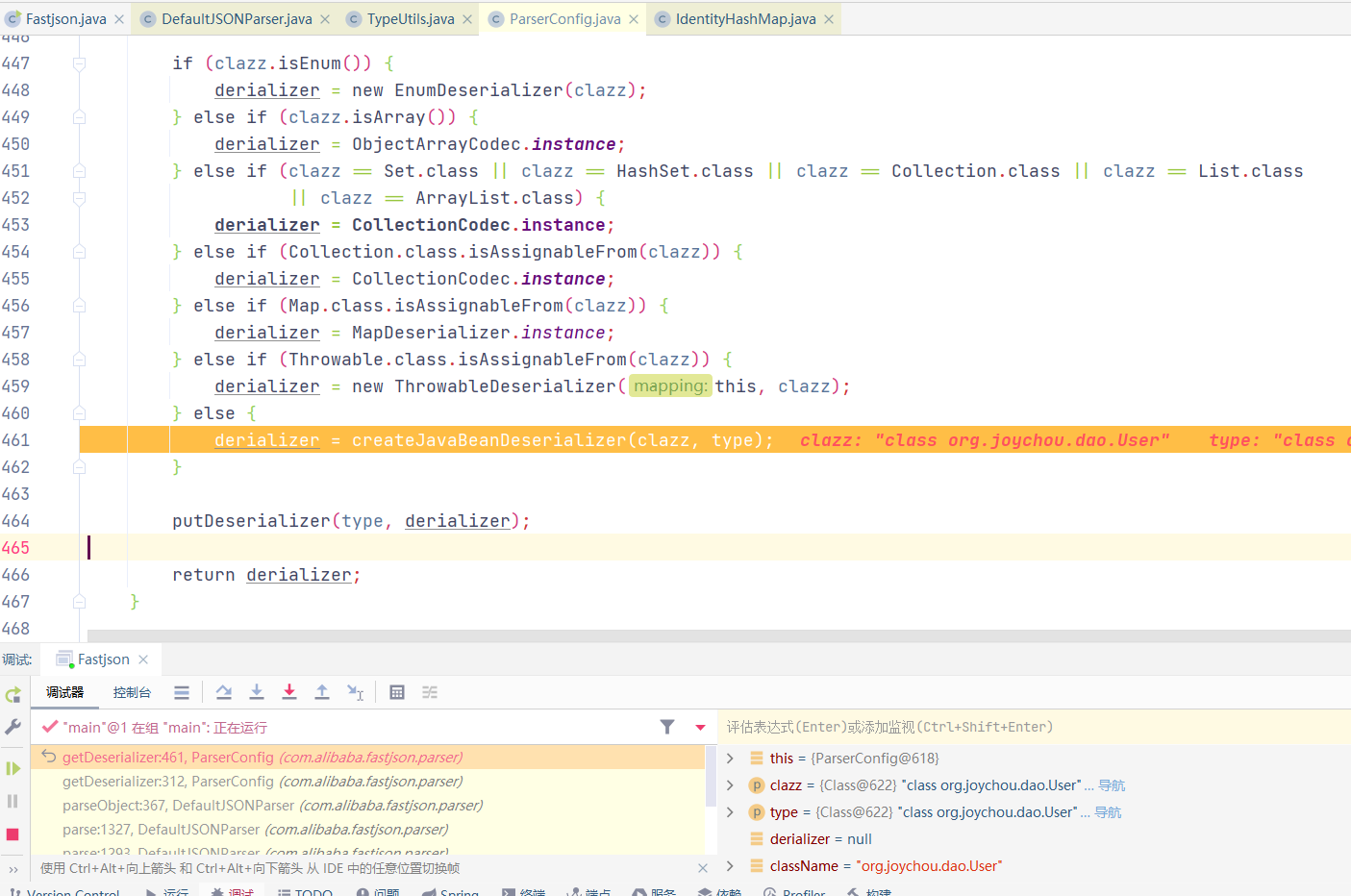Image resolution: width=1351 pixels, height=896 pixels.
Task: Step over to next line
Action: pyautogui.click(x=224, y=692)
